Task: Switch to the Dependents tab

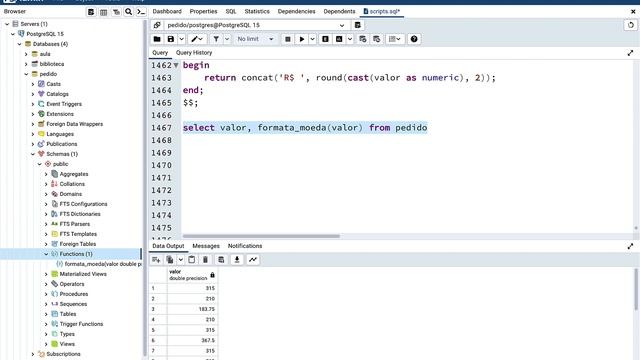Action: pos(339,11)
